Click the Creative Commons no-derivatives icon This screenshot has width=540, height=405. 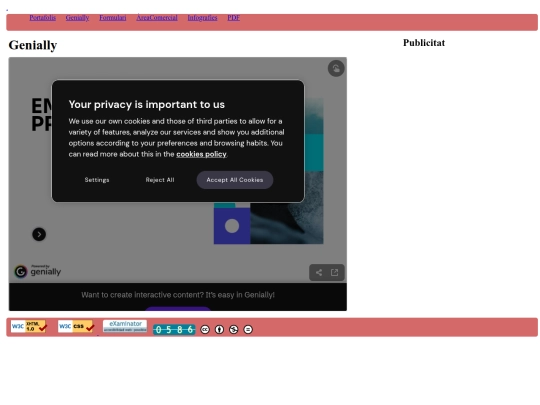pos(248,330)
